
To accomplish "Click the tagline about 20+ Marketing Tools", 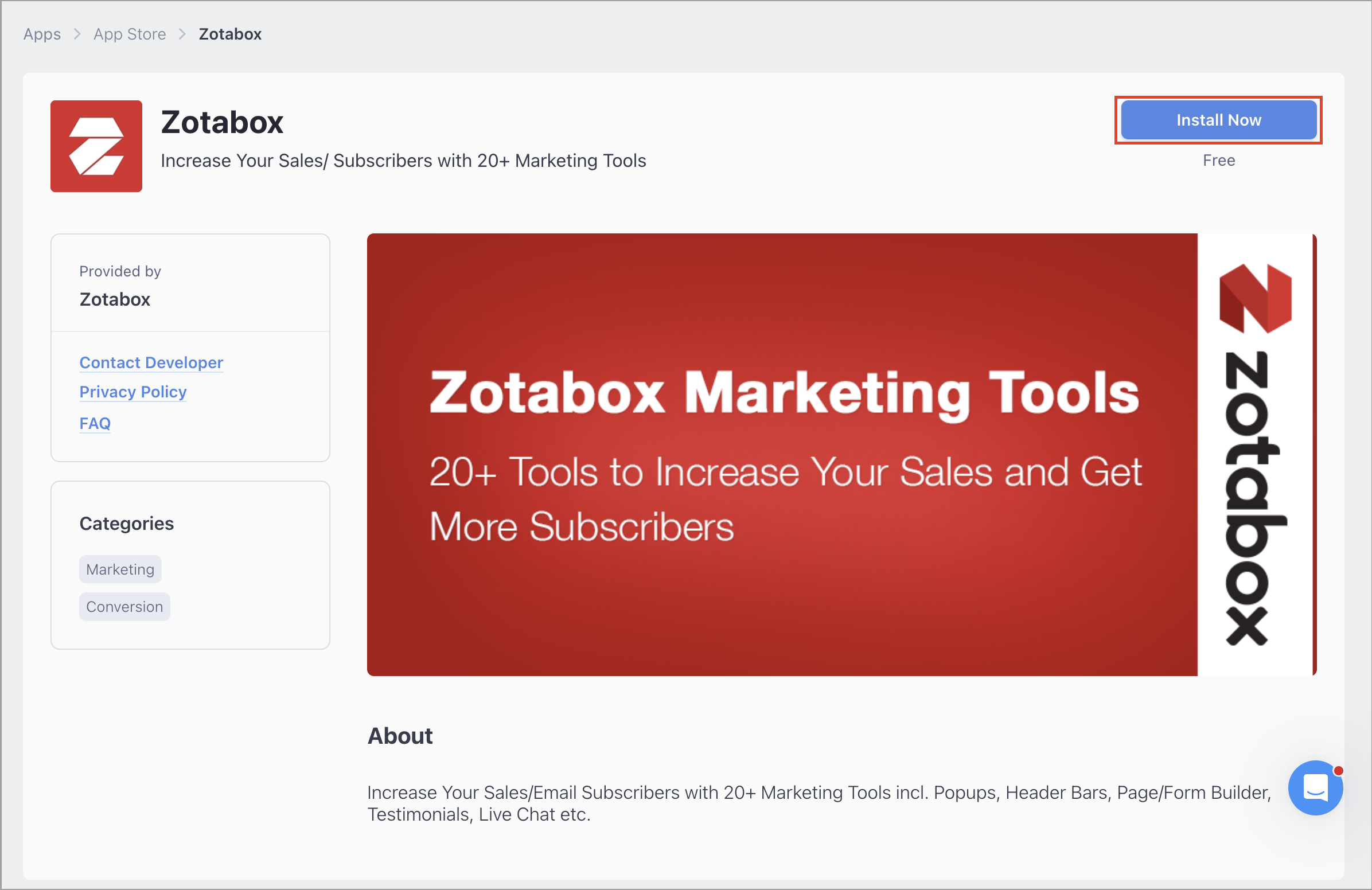I will click(404, 160).
